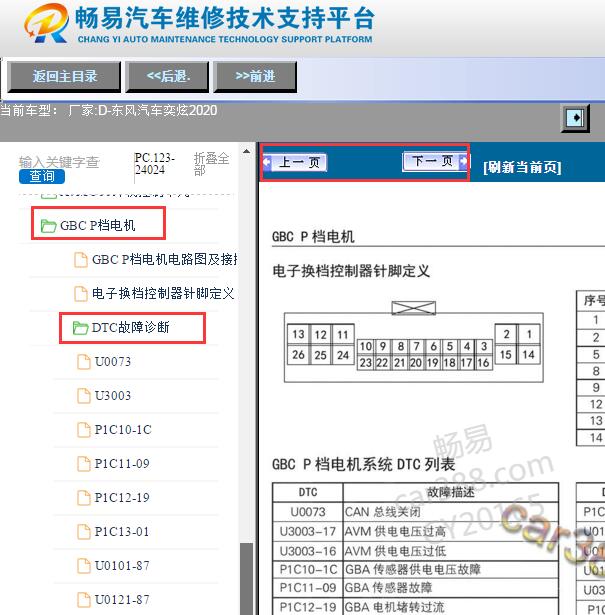Click GBC P档电机 folder icon
Viewport: 605px width, 615px height.
pos(49,226)
